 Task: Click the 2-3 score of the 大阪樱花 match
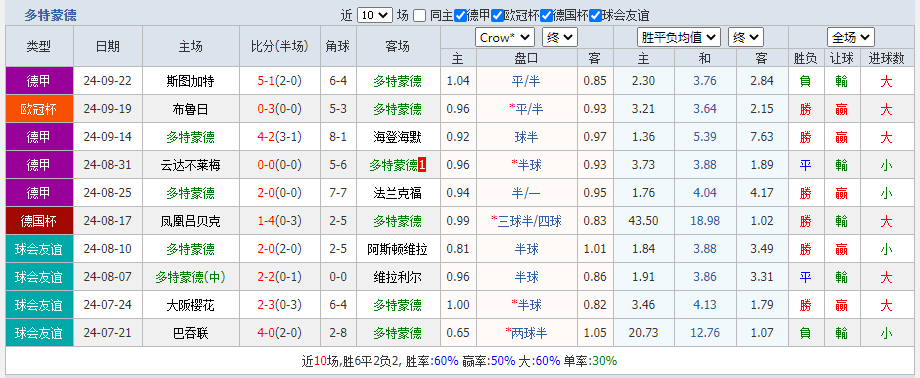click(266, 305)
